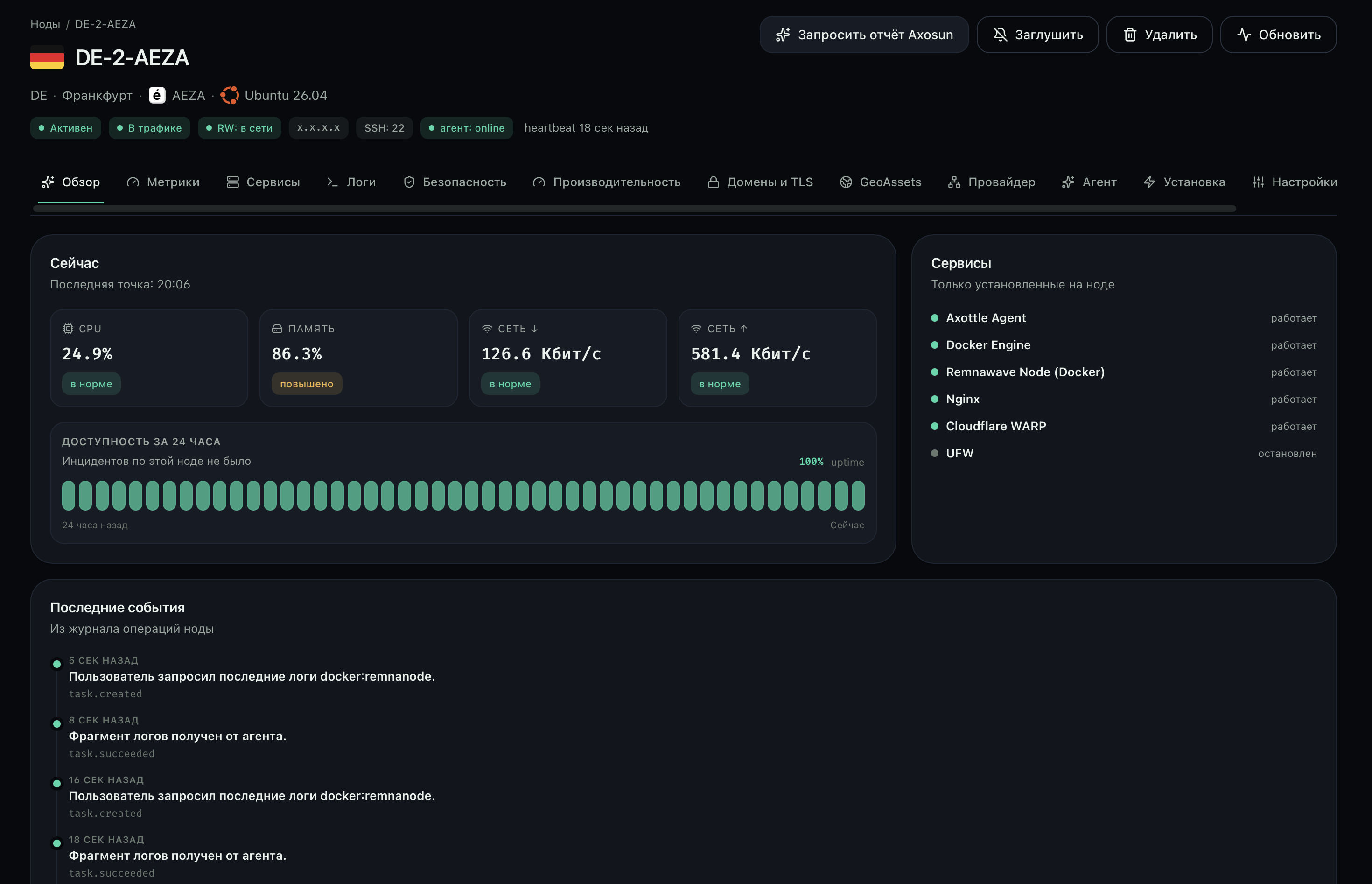Request the Axosun report
1372x884 pixels.
pos(864,35)
